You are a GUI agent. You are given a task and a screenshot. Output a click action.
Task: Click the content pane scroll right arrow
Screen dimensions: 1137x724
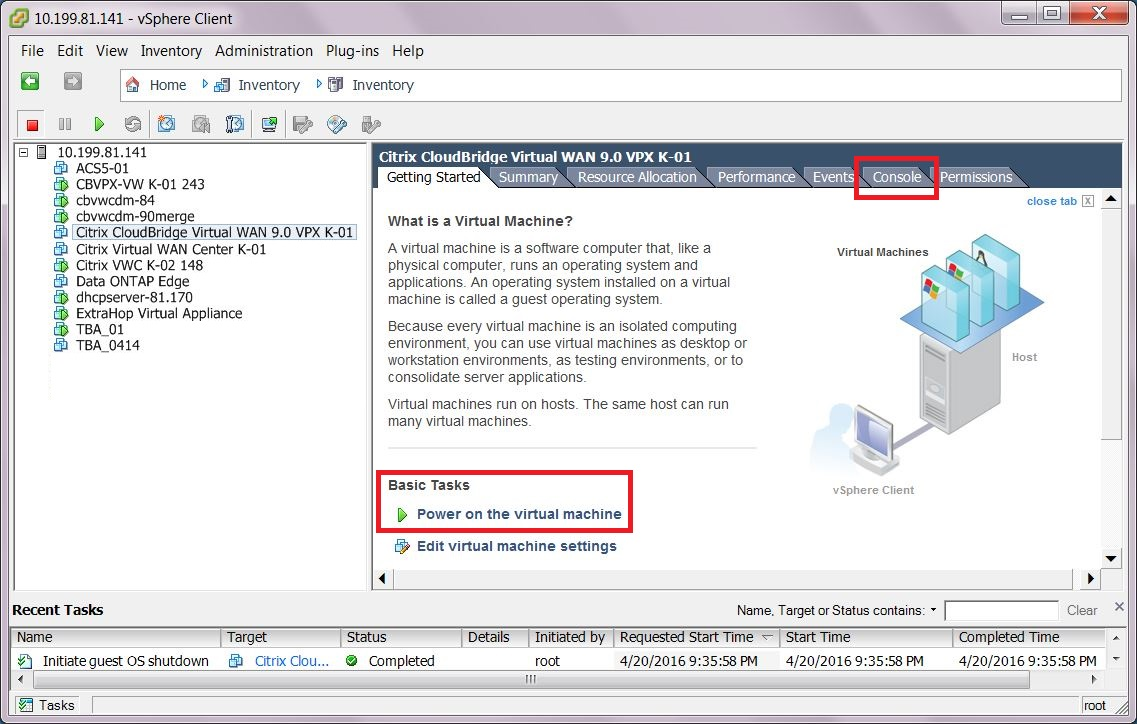coord(1091,578)
